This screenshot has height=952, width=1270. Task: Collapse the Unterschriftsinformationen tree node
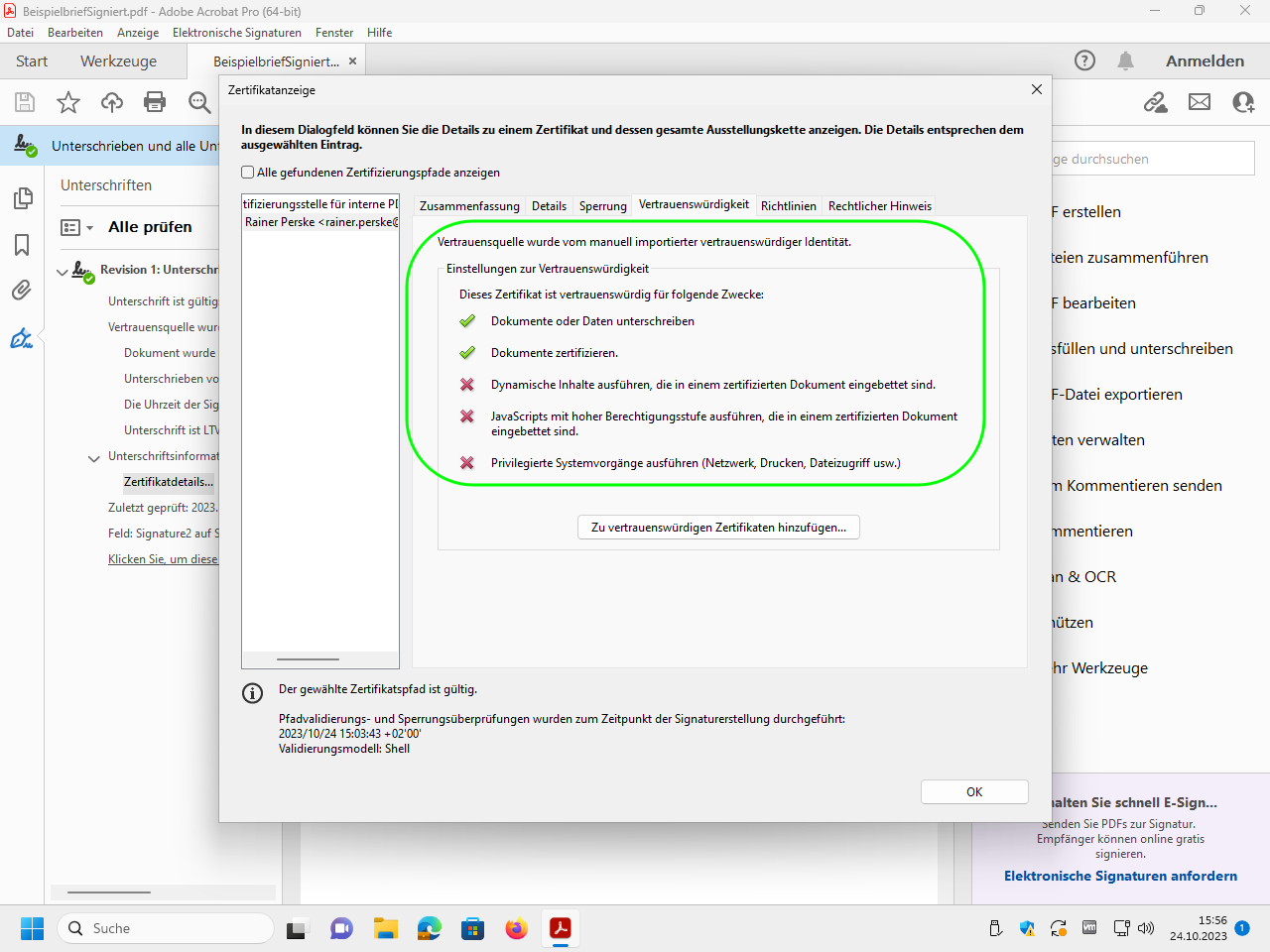click(x=94, y=457)
